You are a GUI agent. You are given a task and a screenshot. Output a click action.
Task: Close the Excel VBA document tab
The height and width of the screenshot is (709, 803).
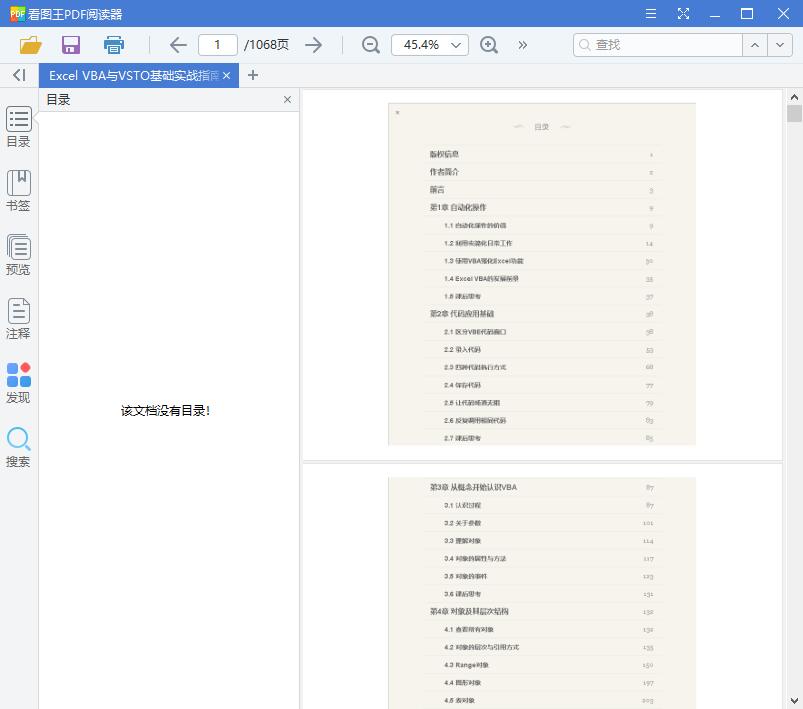point(226,75)
